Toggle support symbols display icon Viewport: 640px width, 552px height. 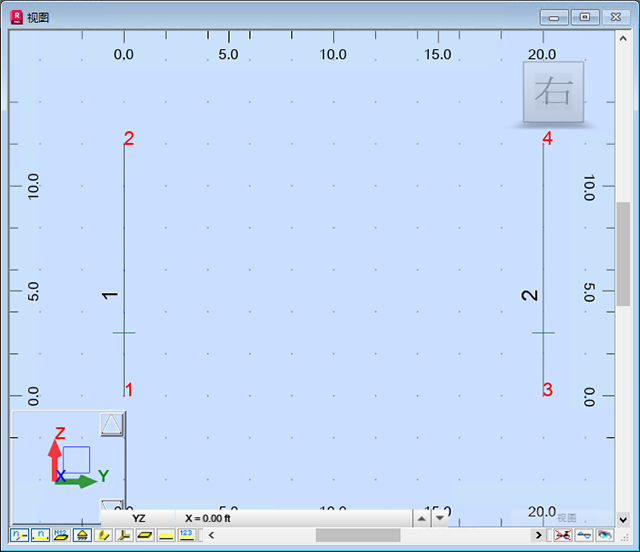(82, 536)
